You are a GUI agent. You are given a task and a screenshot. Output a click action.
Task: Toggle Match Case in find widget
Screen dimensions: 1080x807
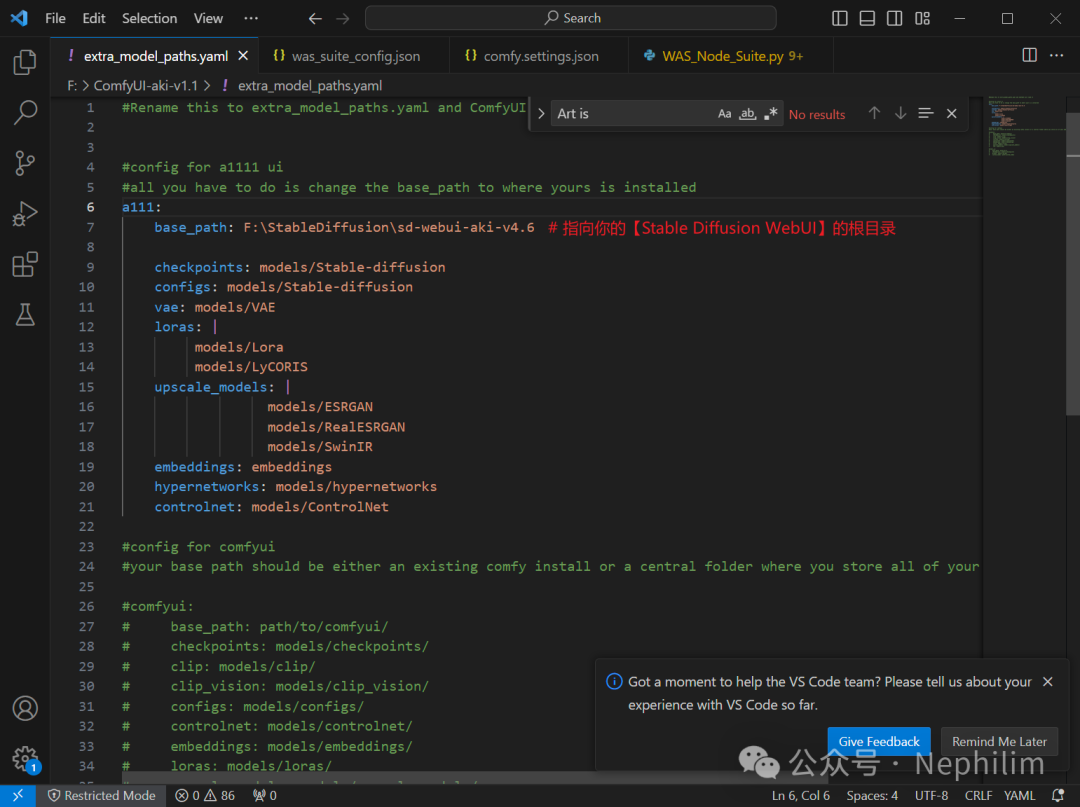pos(724,114)
